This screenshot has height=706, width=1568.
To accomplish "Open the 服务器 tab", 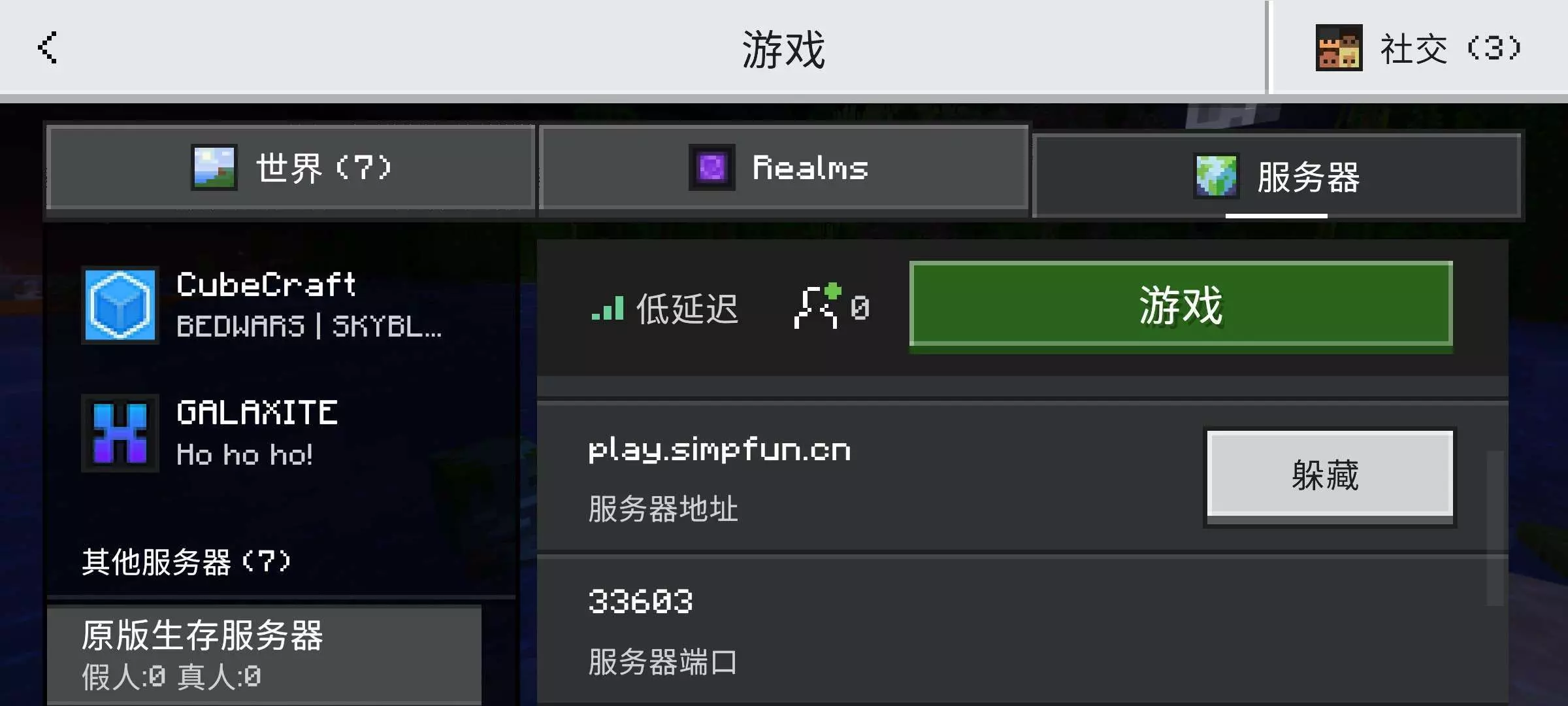I will 1277,176.
